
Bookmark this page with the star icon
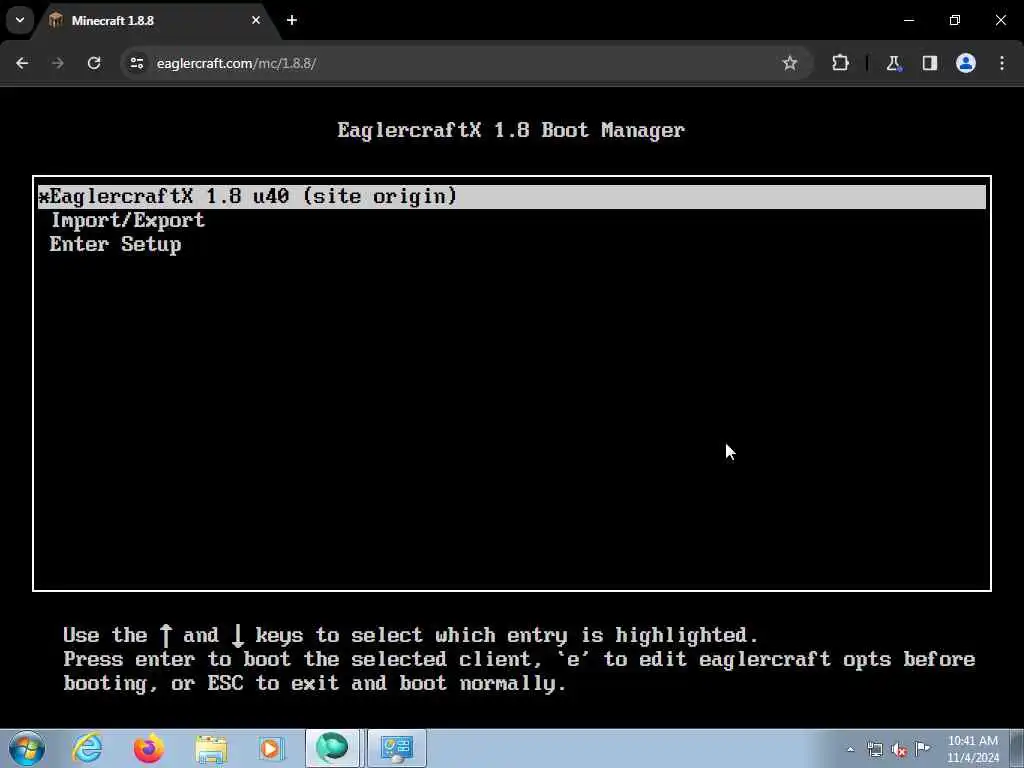tap(790, 63)
